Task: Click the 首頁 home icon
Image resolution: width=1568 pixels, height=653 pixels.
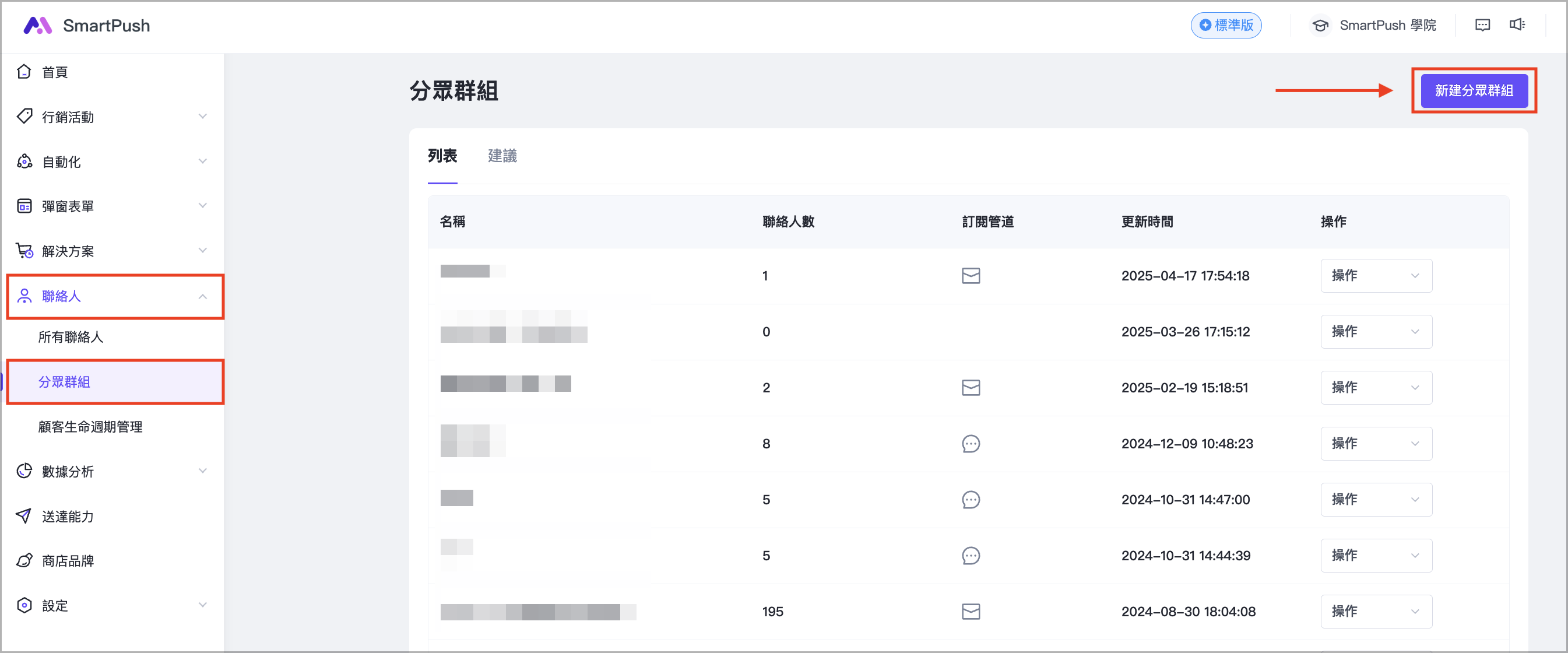Action: coord(24,72)
